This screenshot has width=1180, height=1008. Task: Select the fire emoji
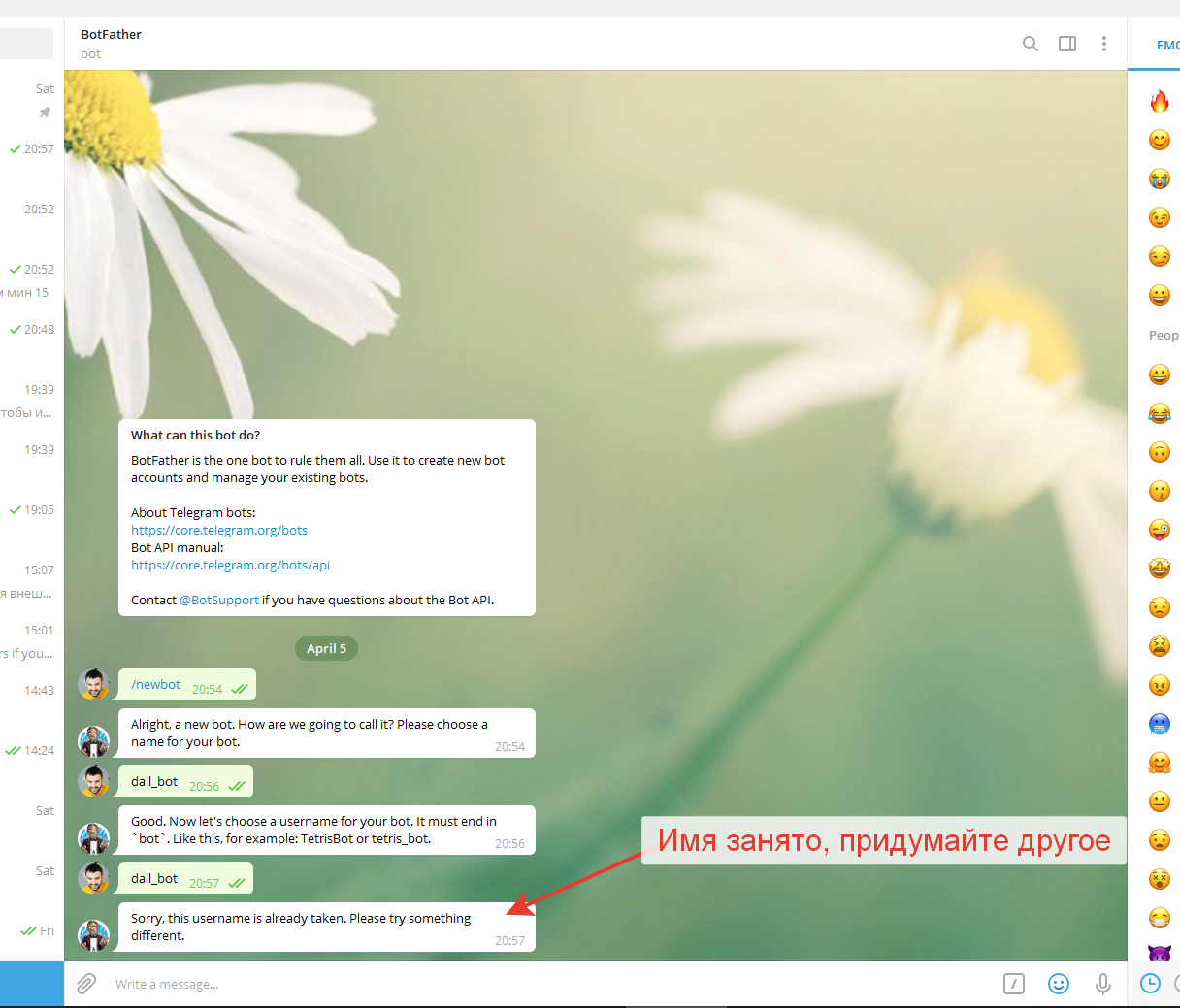click(1160, 101)
